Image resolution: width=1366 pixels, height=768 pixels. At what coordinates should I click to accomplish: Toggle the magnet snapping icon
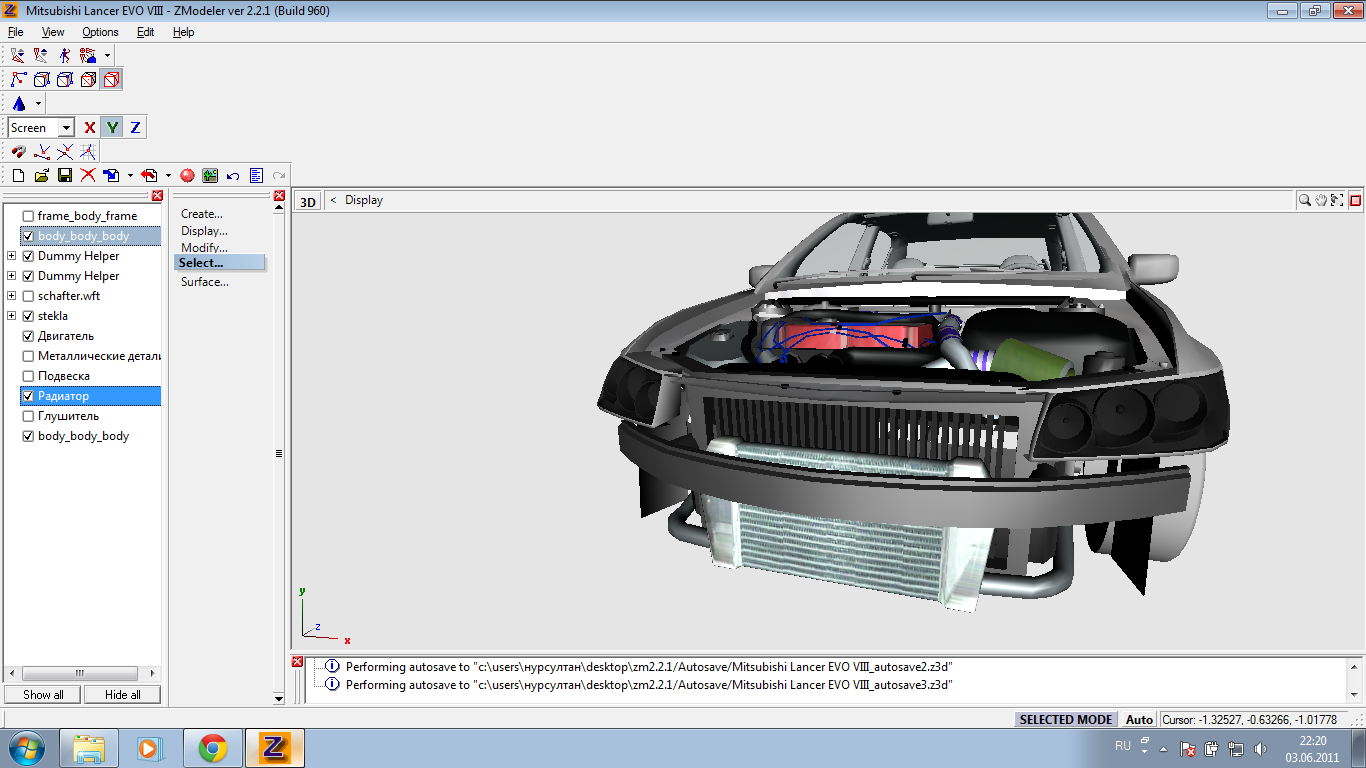click(19, 152)
